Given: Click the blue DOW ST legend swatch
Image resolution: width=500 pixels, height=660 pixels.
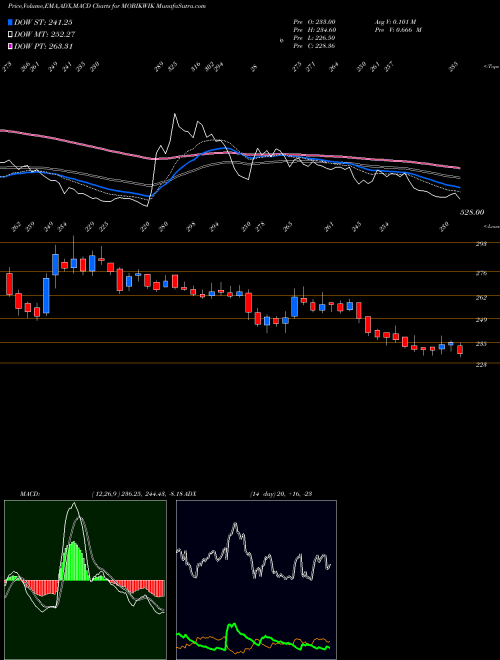Looking at the screenshot, I should pos(10,22).
